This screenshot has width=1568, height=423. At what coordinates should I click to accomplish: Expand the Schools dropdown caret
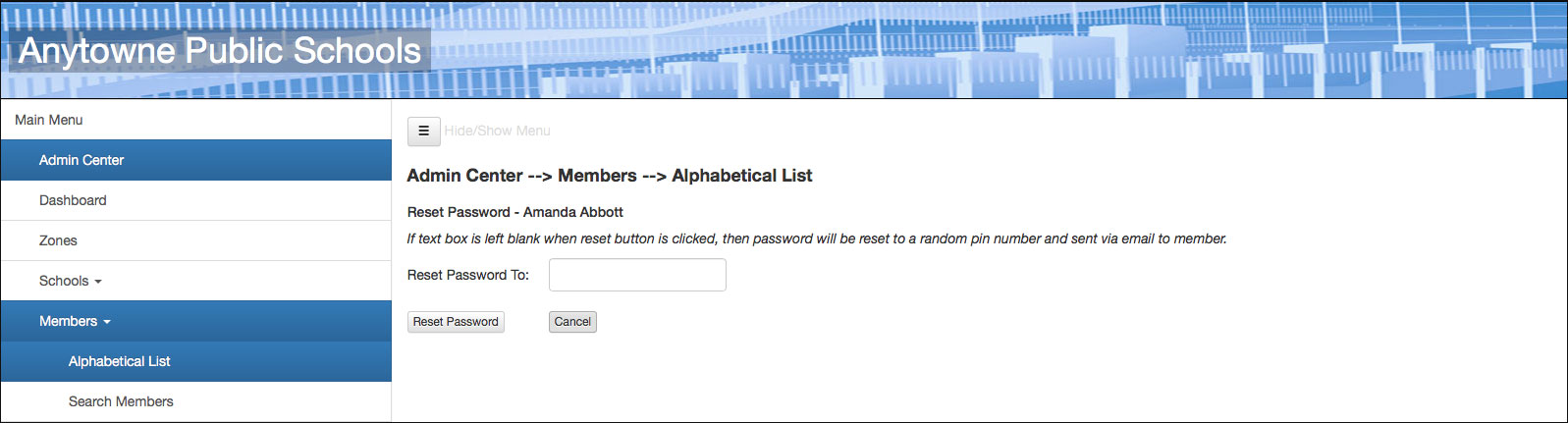98,282
